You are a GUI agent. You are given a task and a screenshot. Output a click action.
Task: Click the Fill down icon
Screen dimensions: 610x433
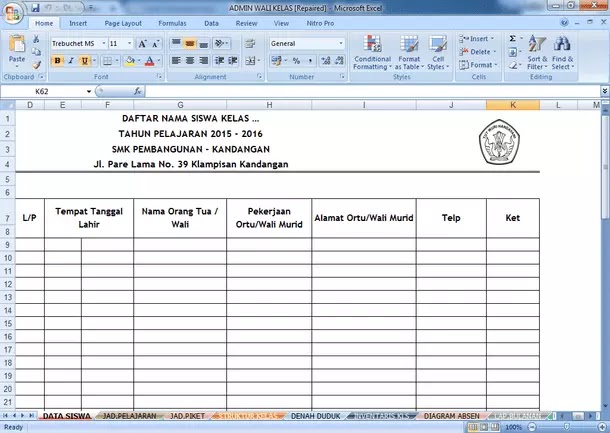click(x=513, y=52)
